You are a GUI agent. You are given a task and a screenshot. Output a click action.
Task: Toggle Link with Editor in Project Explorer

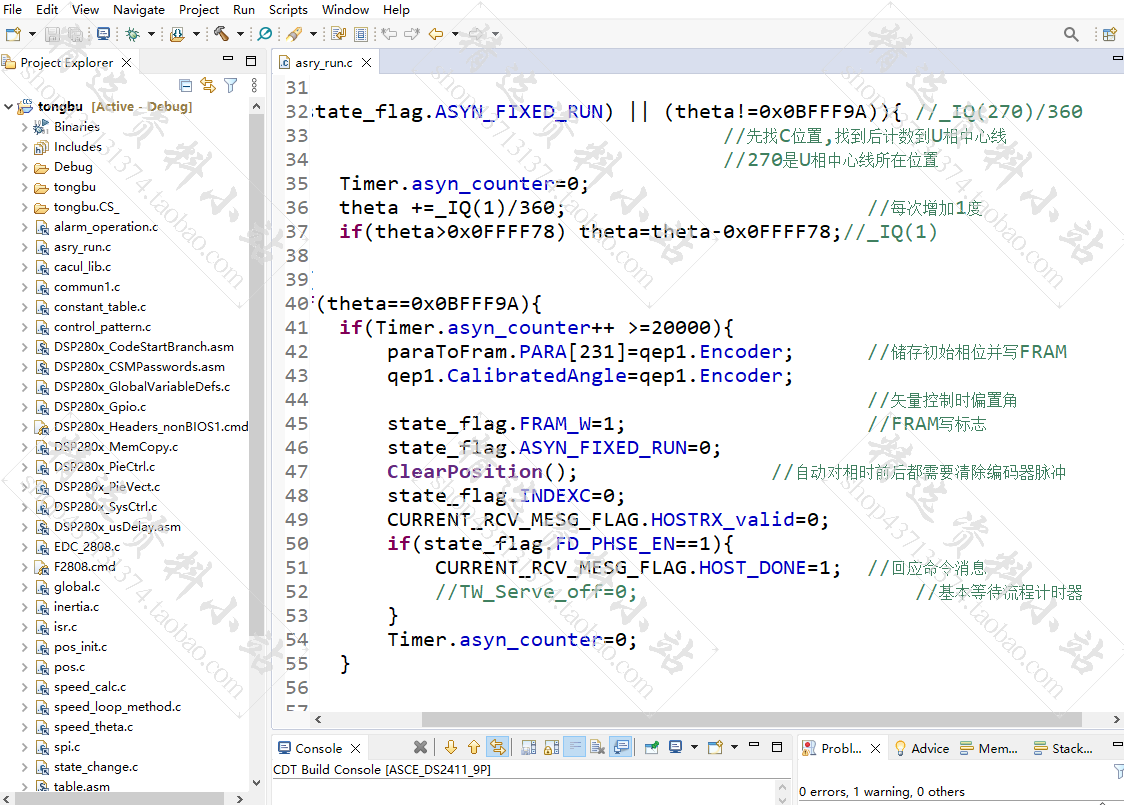(x=208, y=86)
